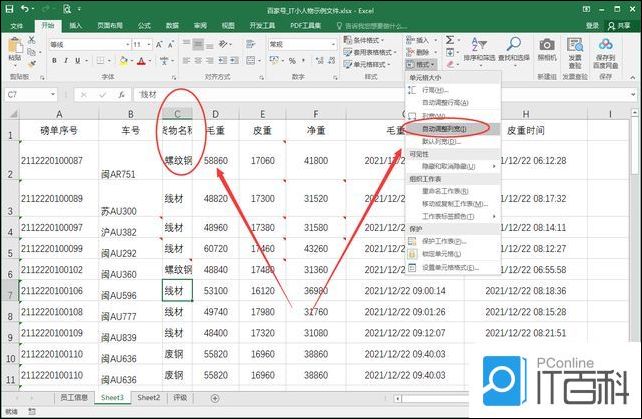Open fill color bucket swatch
This screenshot has height=419, width=642.
[124, 61]
